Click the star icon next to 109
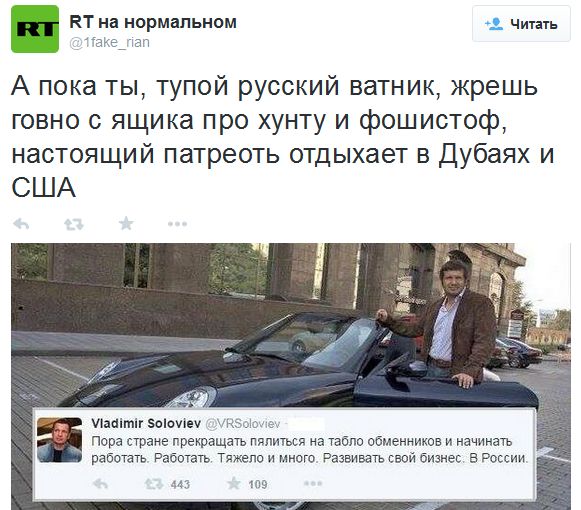 [x=234, y=483]
